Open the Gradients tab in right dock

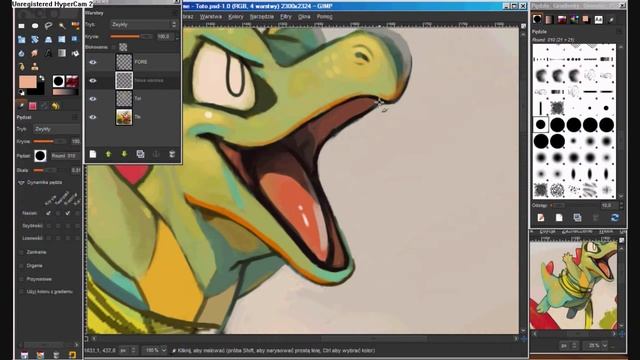[549, 20]
